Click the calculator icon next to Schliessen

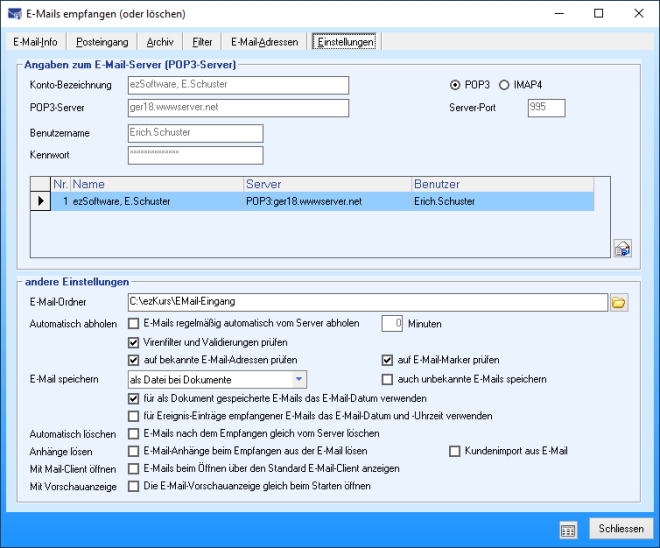[x=568, y=529]
